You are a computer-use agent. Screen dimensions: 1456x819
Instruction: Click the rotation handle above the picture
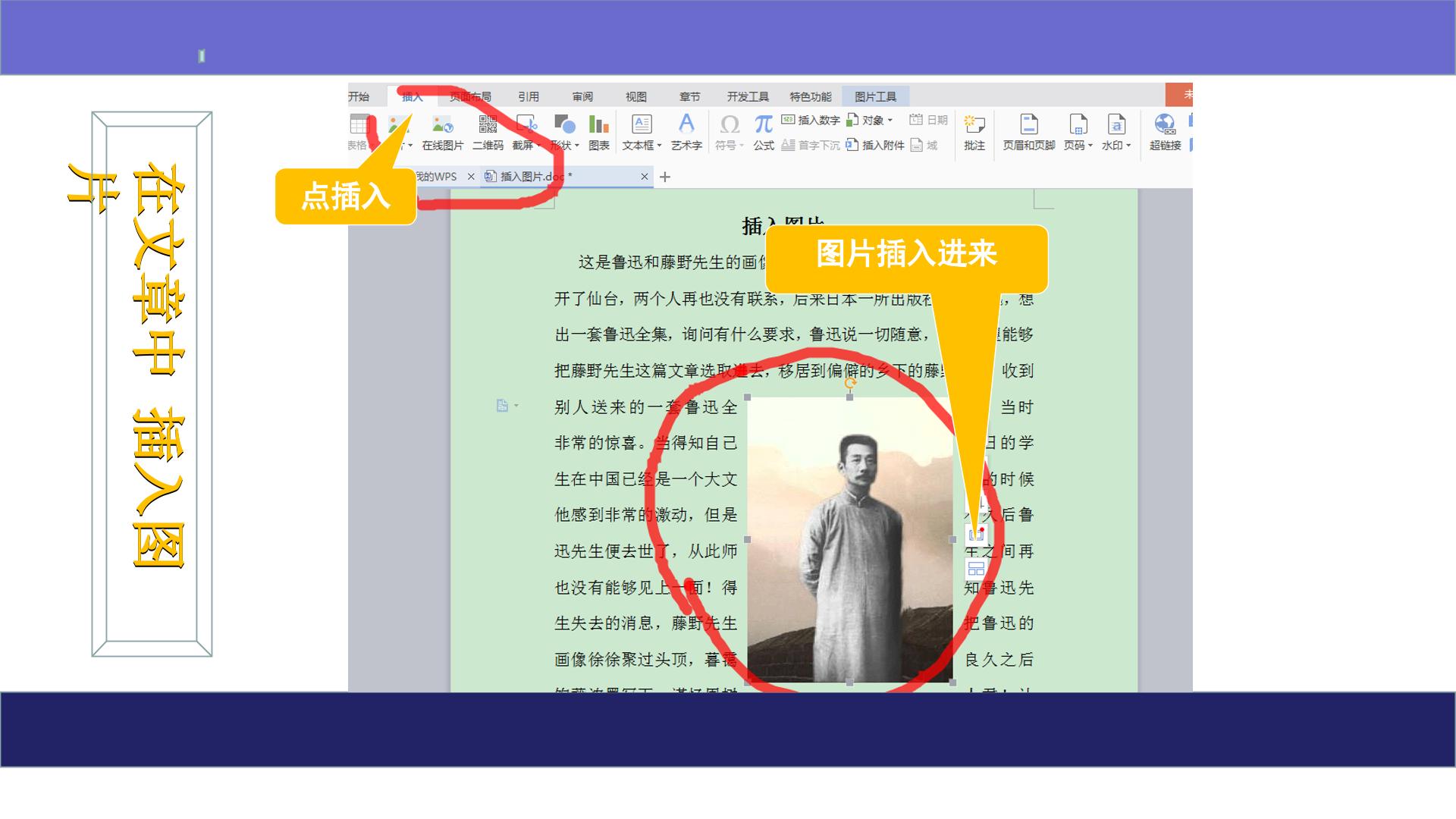click(850, 383)
